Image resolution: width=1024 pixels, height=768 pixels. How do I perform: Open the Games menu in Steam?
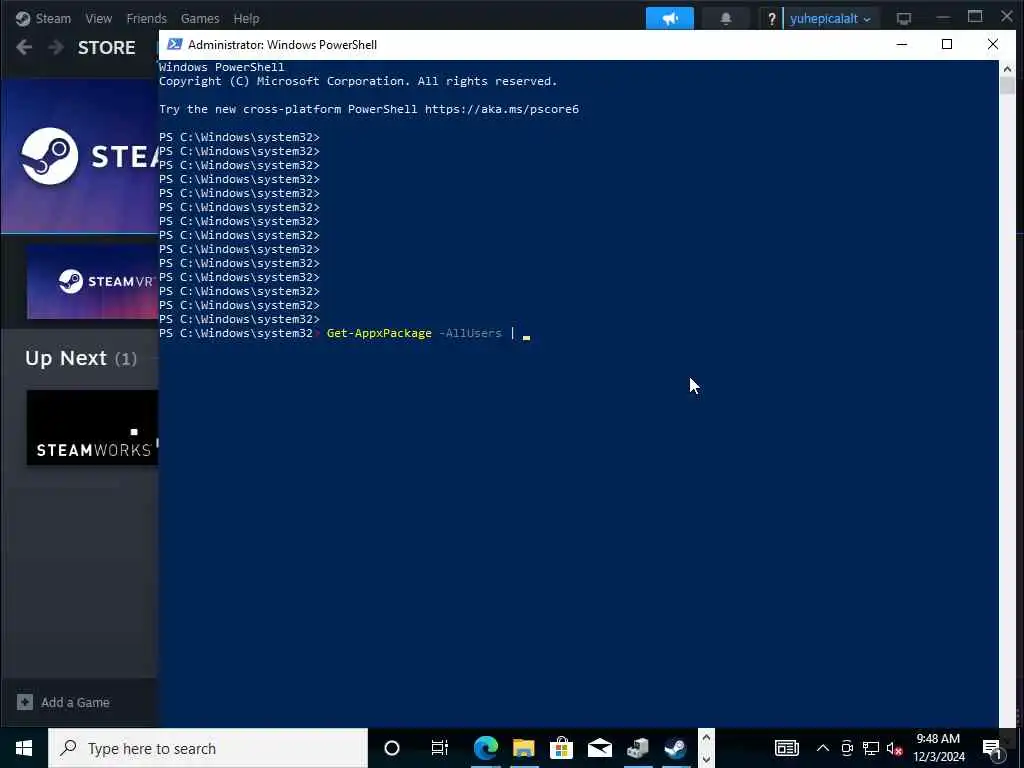(x=200, y=18)
